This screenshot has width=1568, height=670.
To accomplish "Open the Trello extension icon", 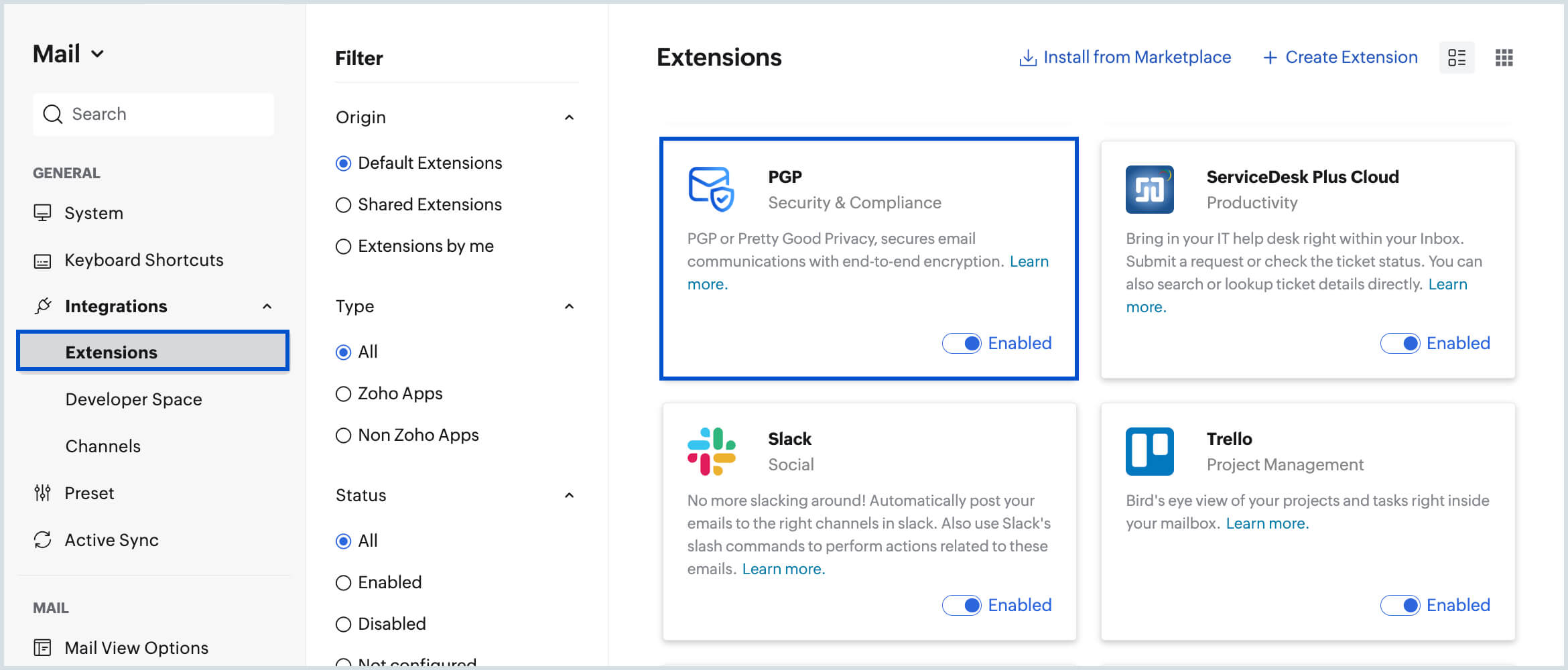I will click(x=1149, y=451).
